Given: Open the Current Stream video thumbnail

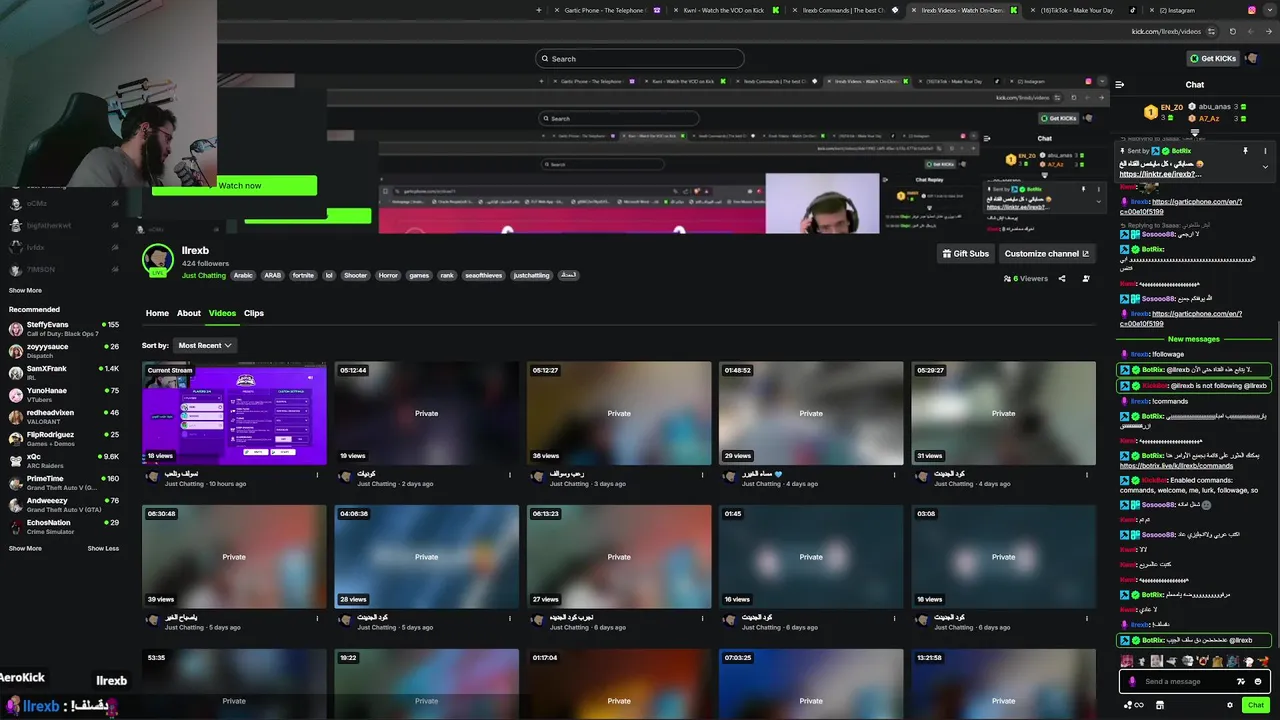Looking at the screenshot, I should pos(234,413).
